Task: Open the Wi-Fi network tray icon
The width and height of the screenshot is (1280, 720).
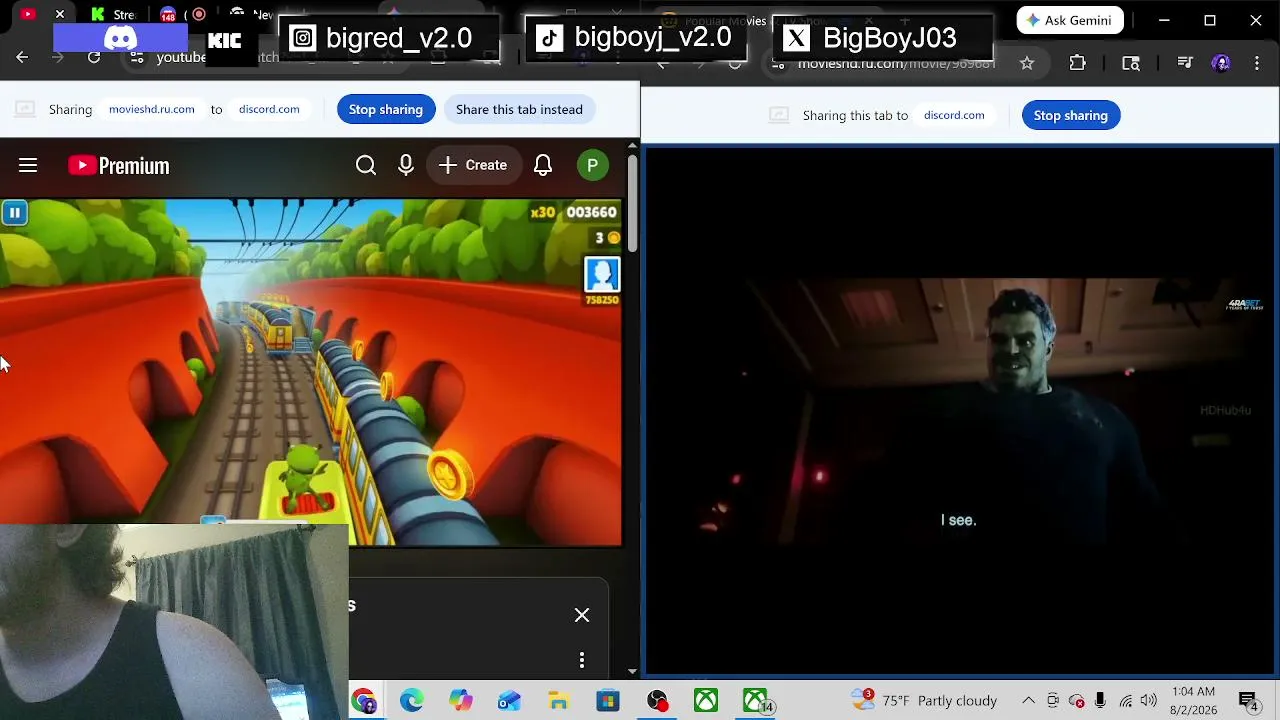Action: tap(1126, 701)
